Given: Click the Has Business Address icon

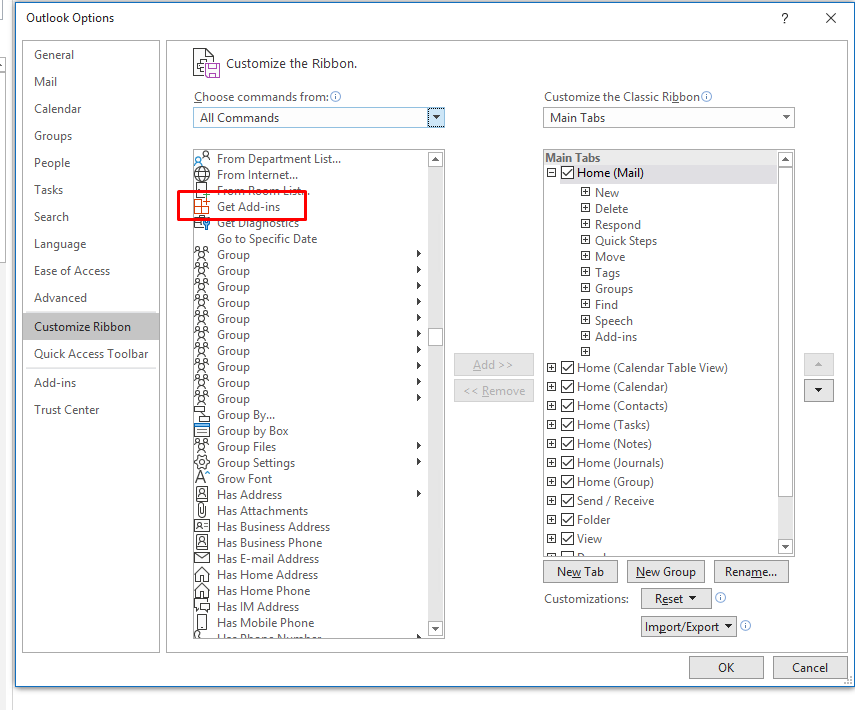Looking at the screenshot, I should pyautogui.click(x=202, y=526).
